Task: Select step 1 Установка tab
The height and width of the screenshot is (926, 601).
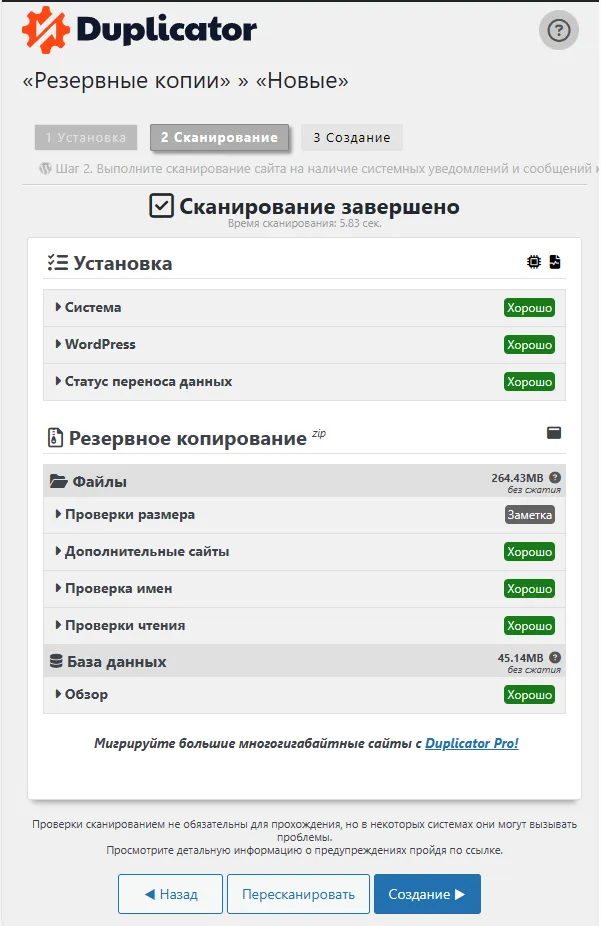Action: pyautogui.click(x=86, y=137)
